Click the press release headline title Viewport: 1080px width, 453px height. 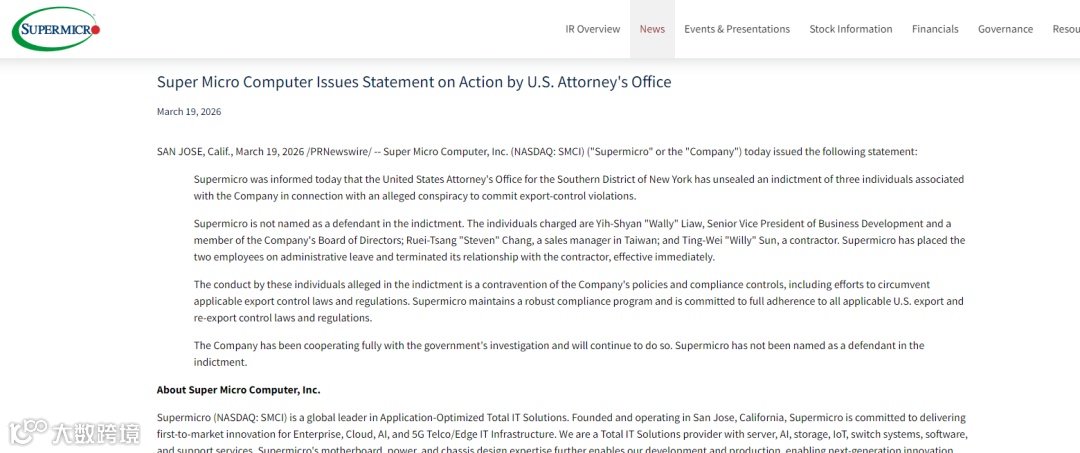tap(414, 82)
